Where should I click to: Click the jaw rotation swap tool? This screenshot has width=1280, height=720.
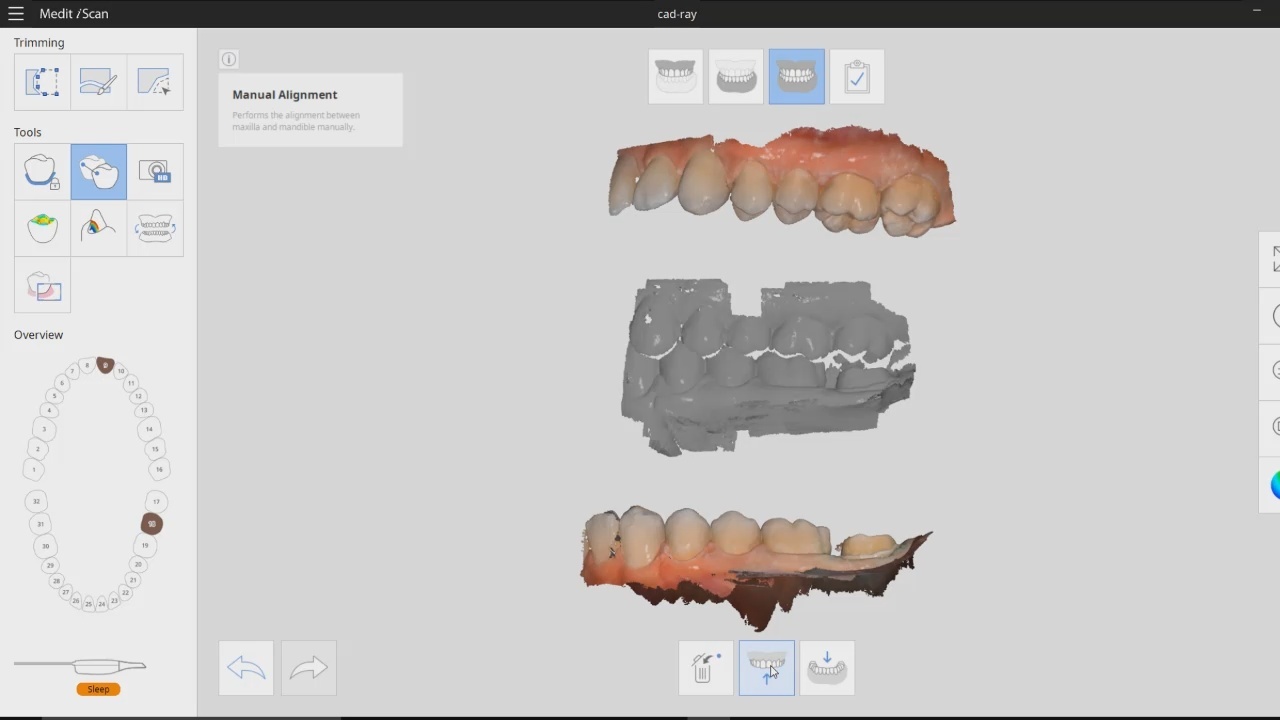155,228
